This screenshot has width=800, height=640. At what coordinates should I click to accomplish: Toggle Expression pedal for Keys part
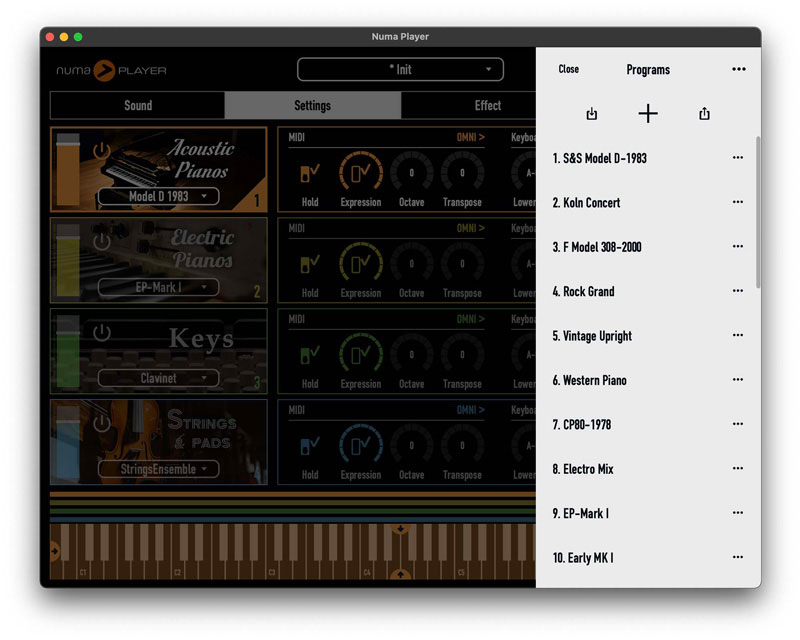tap(361, 354)
